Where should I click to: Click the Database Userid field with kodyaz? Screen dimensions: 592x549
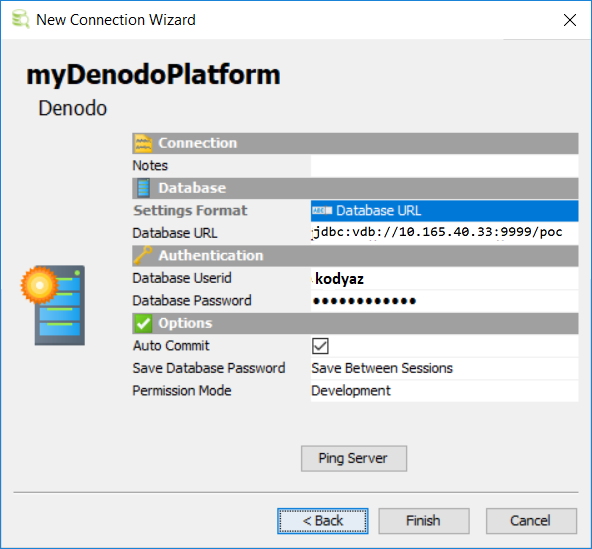coord(444,278)
